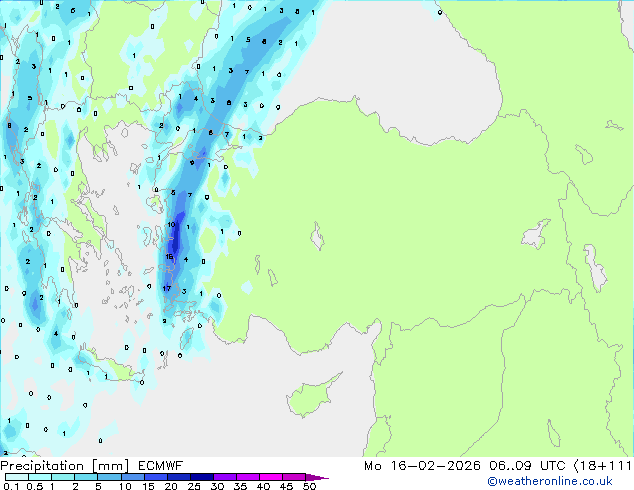Click the Mo 16-02-2026 date text
The width and height of the screenshot is (634, 490).
422,466
